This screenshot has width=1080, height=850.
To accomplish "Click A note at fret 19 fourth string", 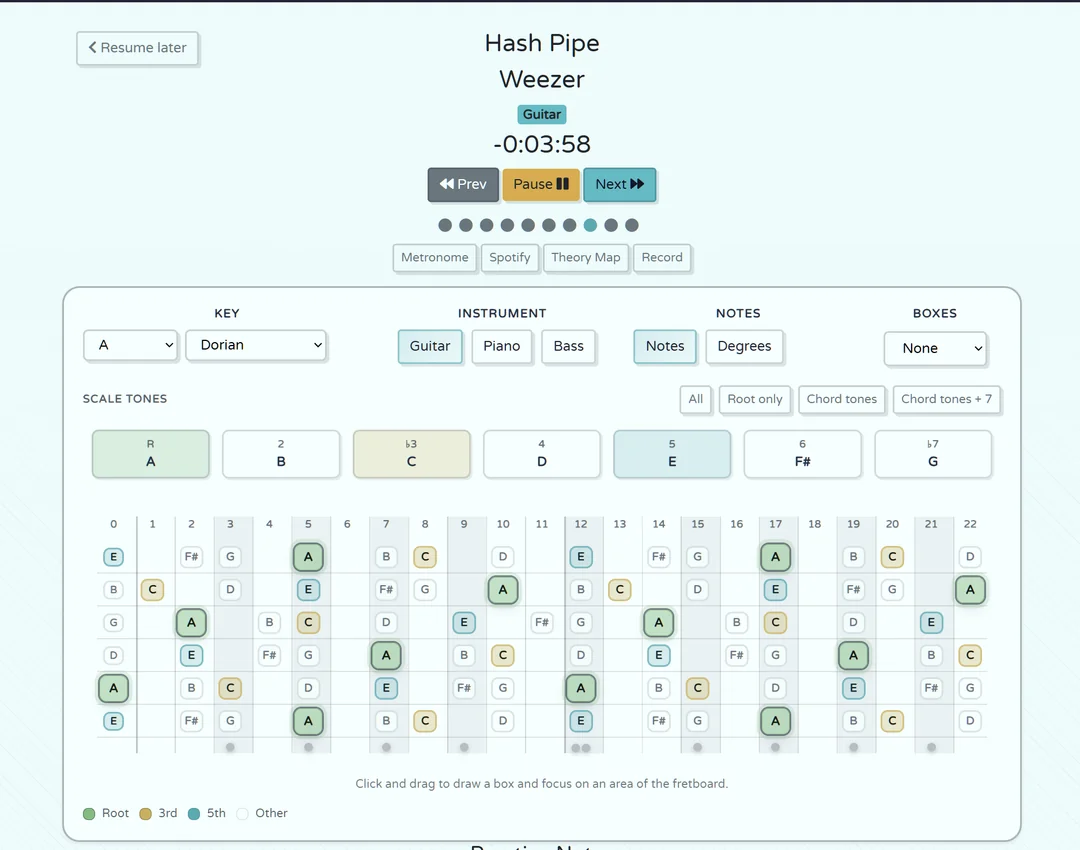I will click(853, 655).
